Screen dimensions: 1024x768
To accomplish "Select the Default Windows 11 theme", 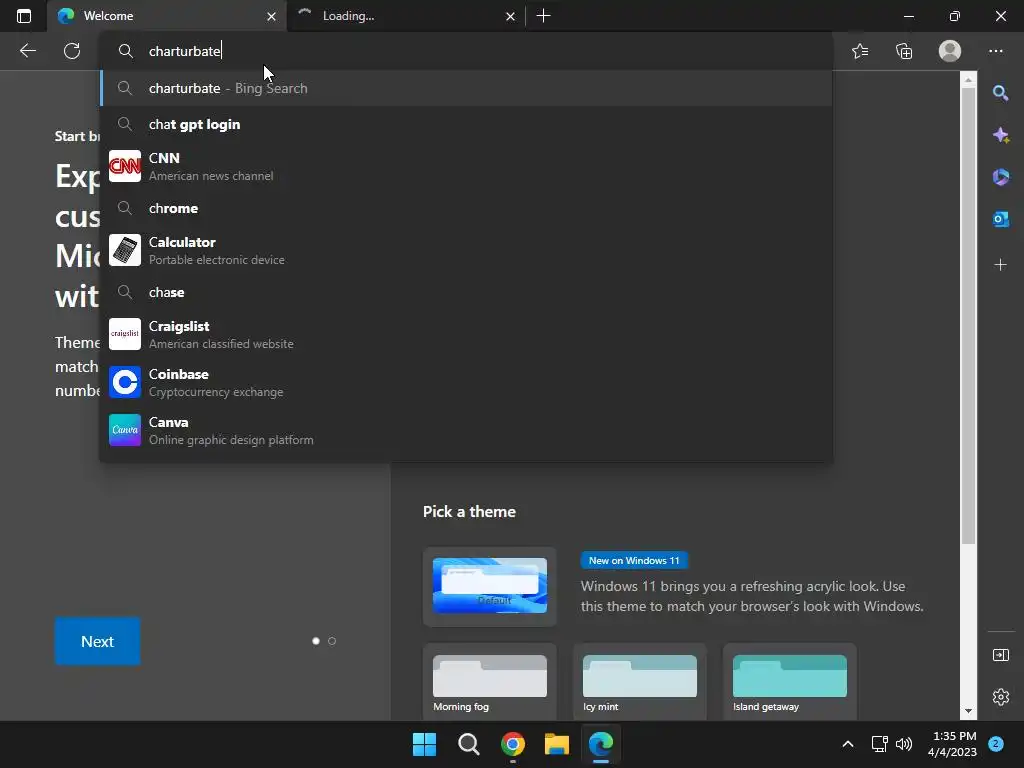I will pyautogui.click(x=490, y=586).
